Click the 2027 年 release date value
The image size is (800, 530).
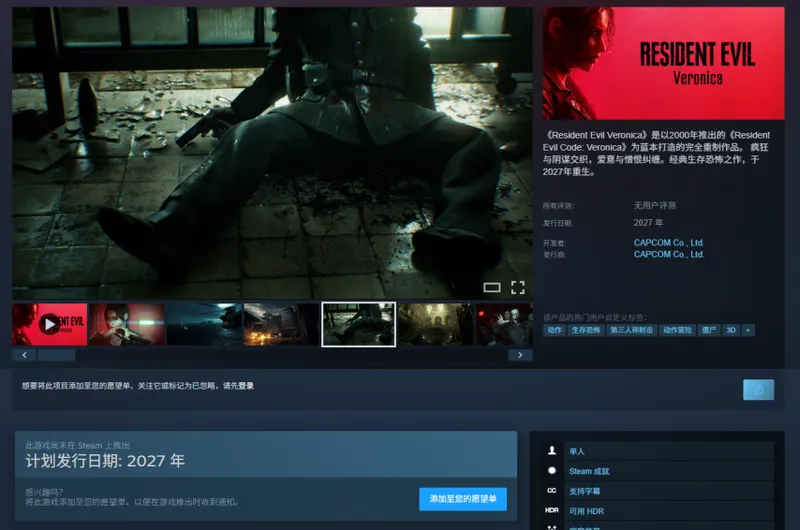[x=648, y=222]
